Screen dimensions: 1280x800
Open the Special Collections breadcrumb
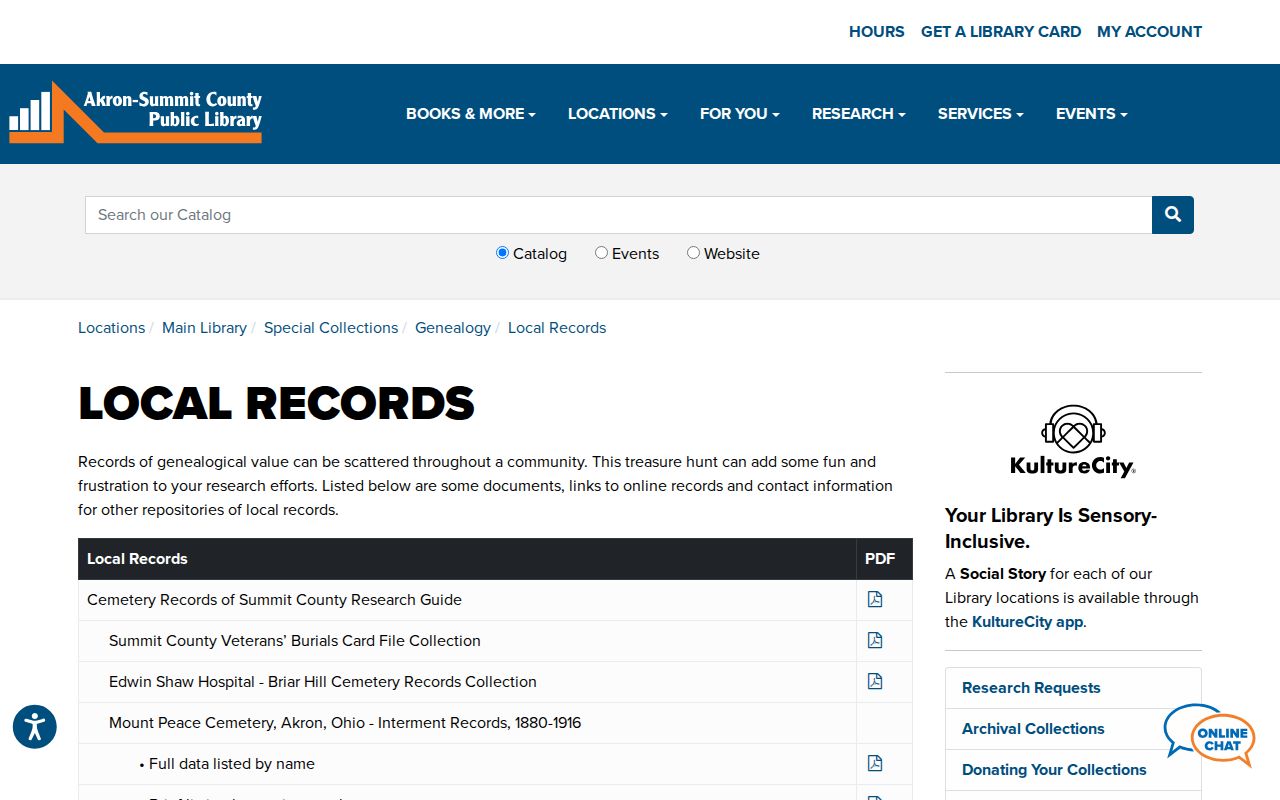(x=331, y=328)
